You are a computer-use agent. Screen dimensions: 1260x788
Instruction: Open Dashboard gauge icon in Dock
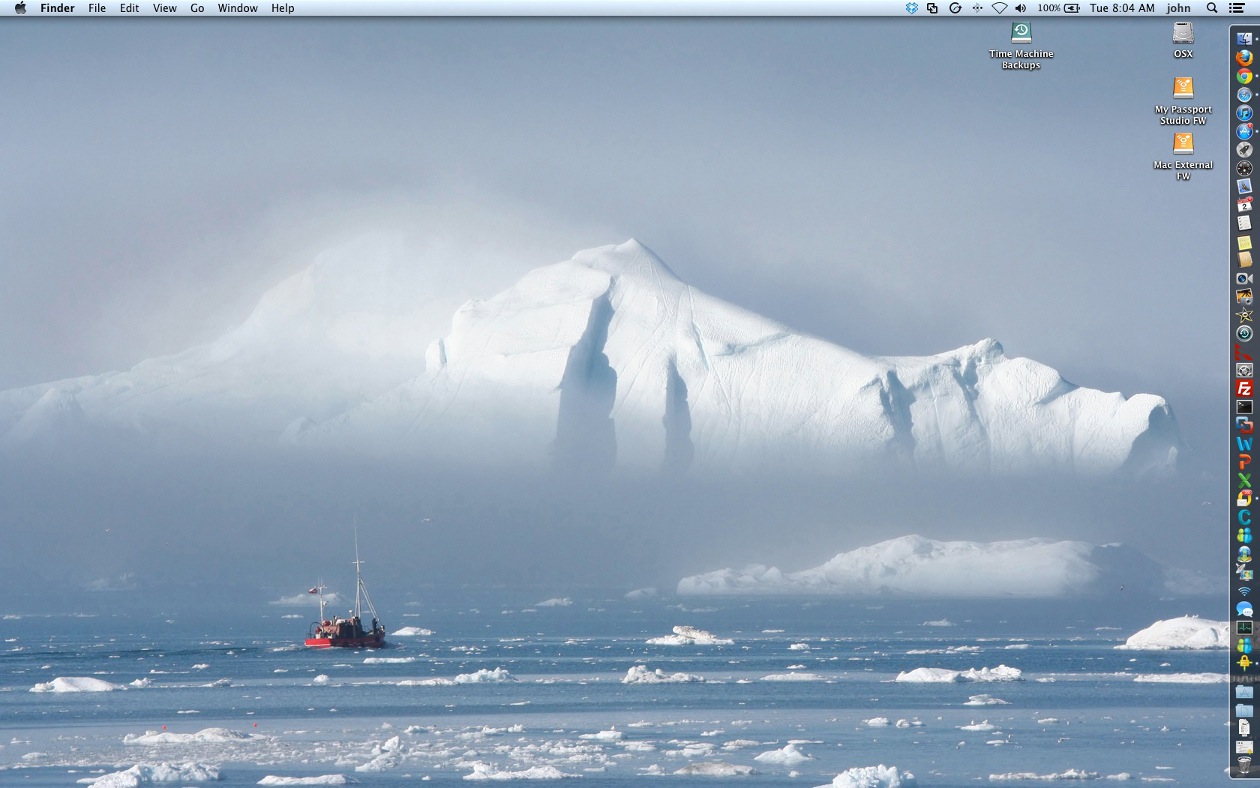[x=1244, y=168]
